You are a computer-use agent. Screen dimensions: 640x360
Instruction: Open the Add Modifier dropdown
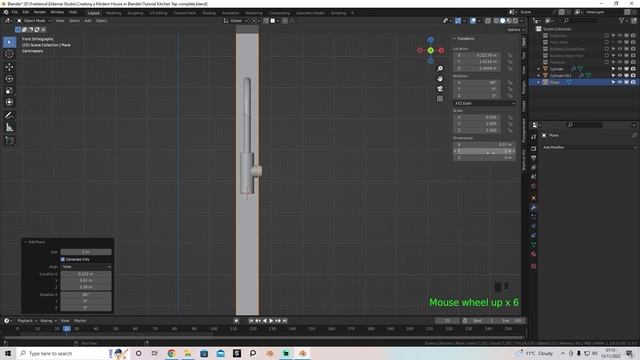[589, 147]
